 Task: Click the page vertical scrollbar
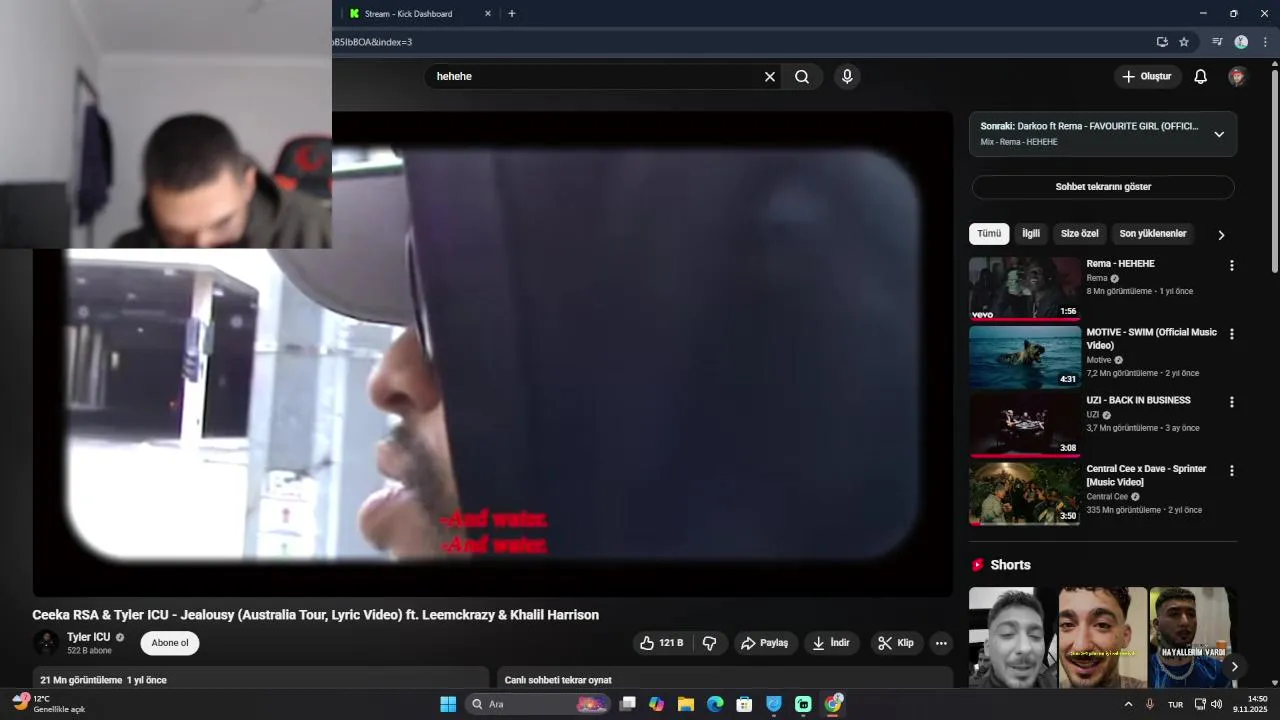tap(1275, 170)
